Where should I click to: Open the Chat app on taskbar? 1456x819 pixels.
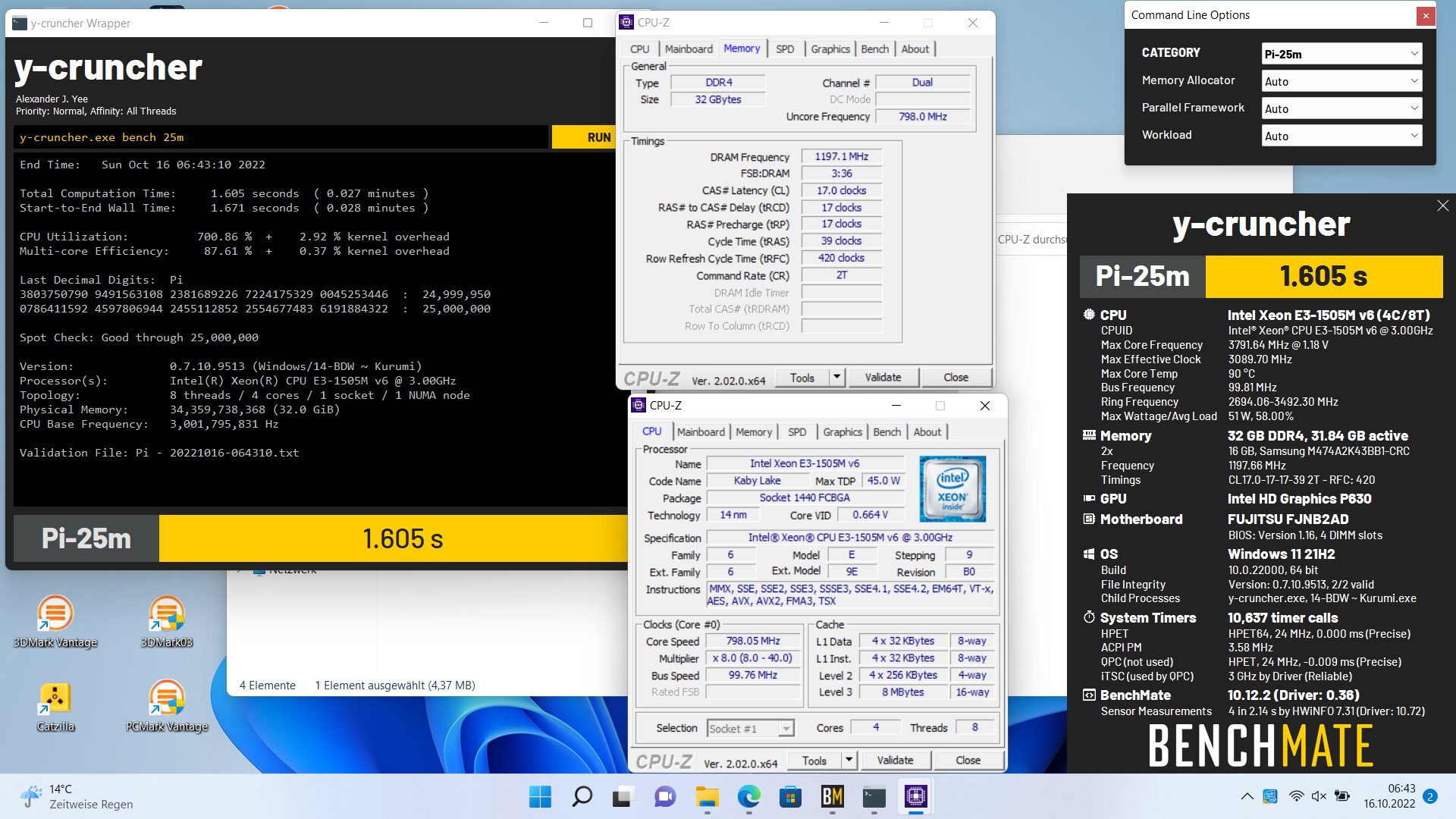[665, 796]
